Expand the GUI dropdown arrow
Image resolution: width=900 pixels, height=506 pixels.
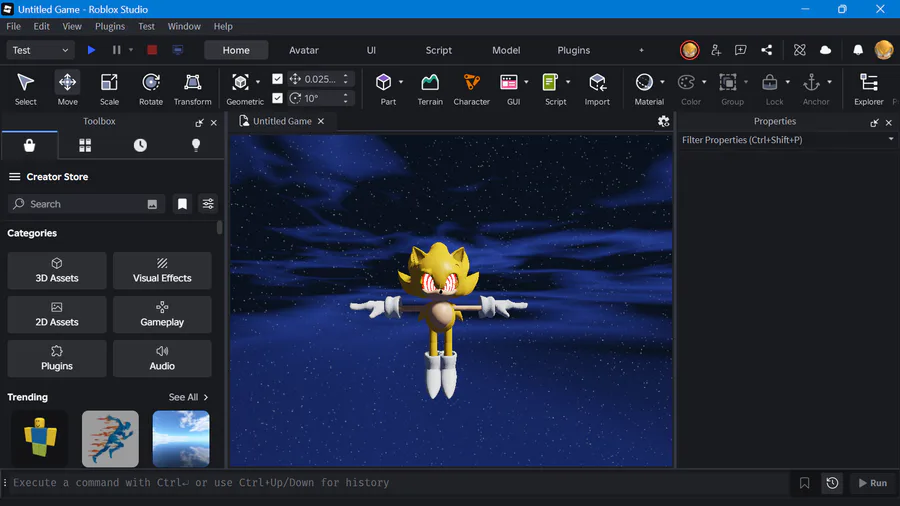click(526, 82)
